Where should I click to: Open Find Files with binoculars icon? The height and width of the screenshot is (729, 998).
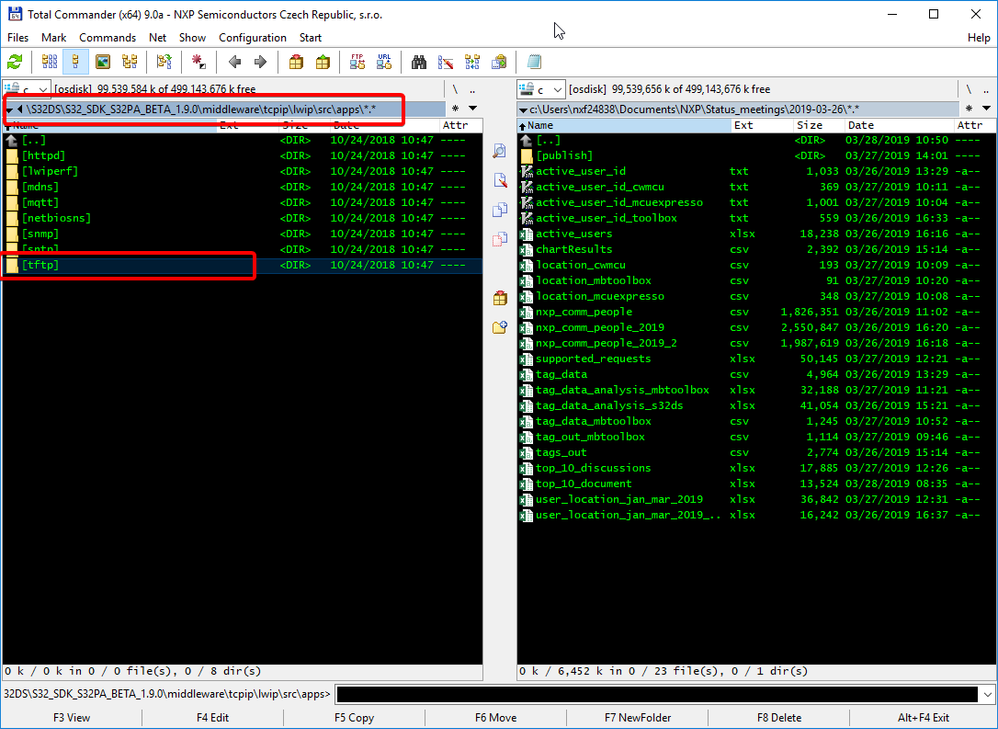click(418, 62)
